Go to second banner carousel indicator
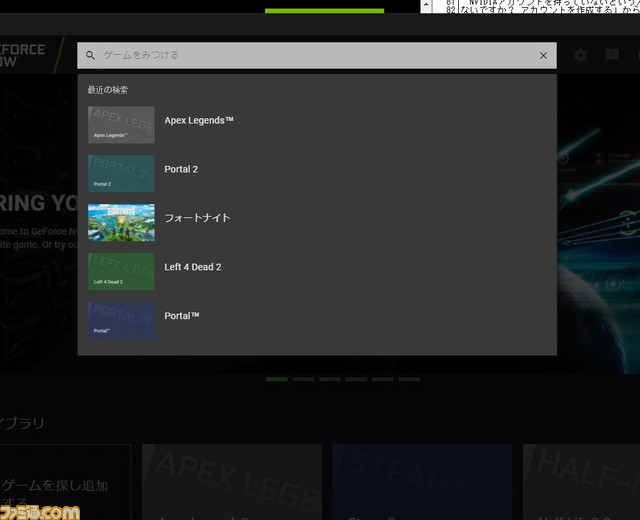The image size is (640, 520). coord(303,379)
